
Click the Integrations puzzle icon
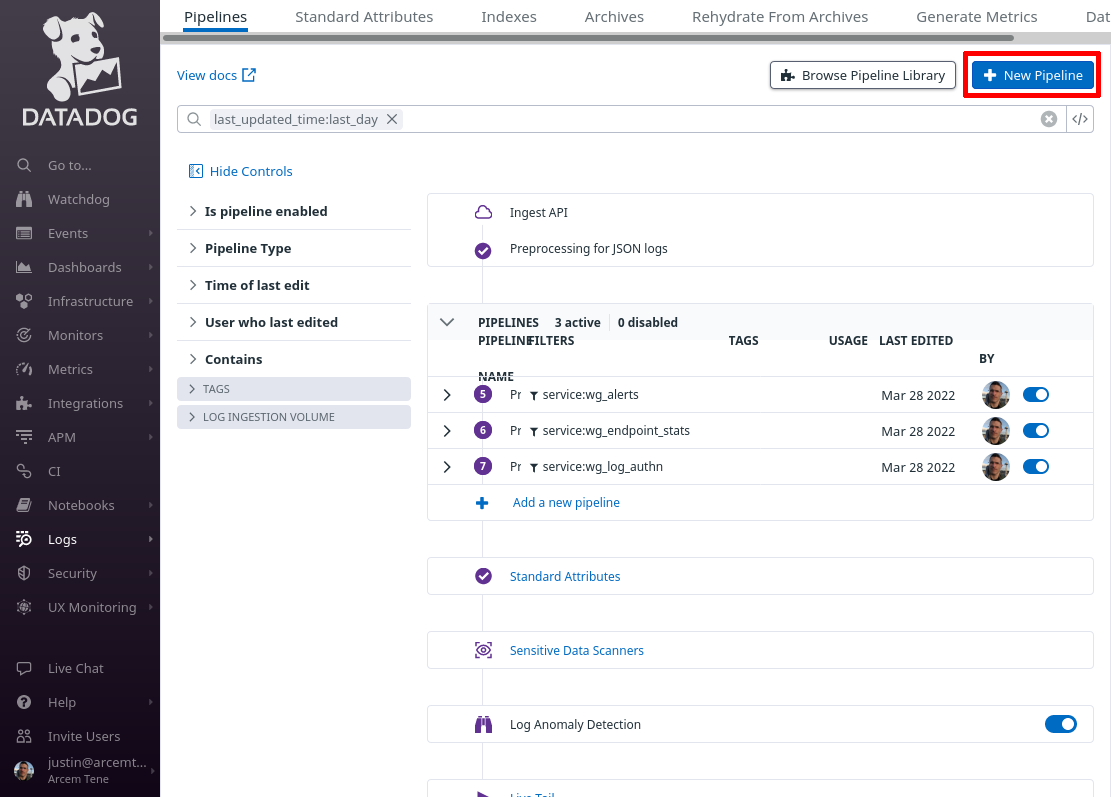pos(24,403)
